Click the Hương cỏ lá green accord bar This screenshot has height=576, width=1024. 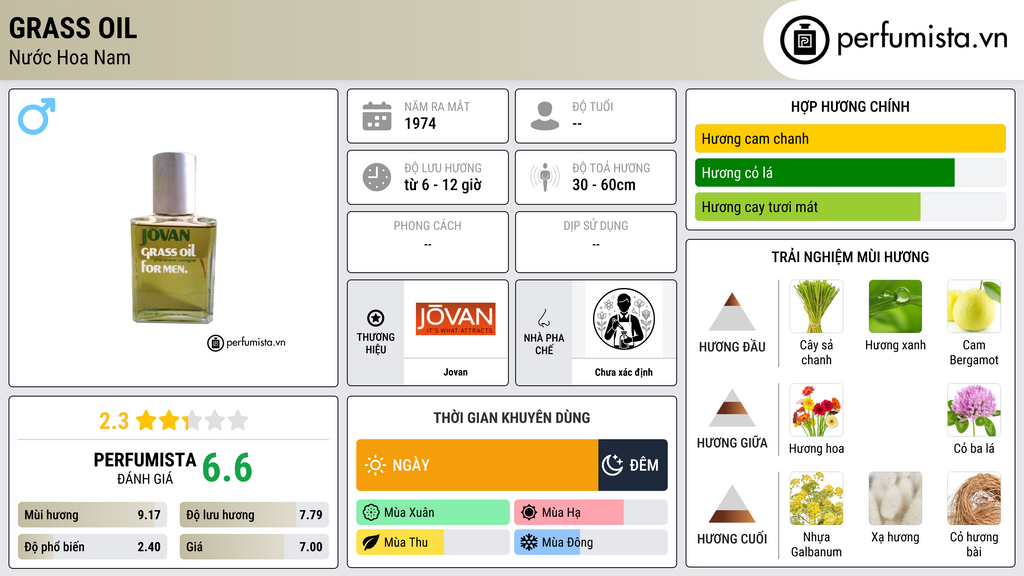(850, 172)
